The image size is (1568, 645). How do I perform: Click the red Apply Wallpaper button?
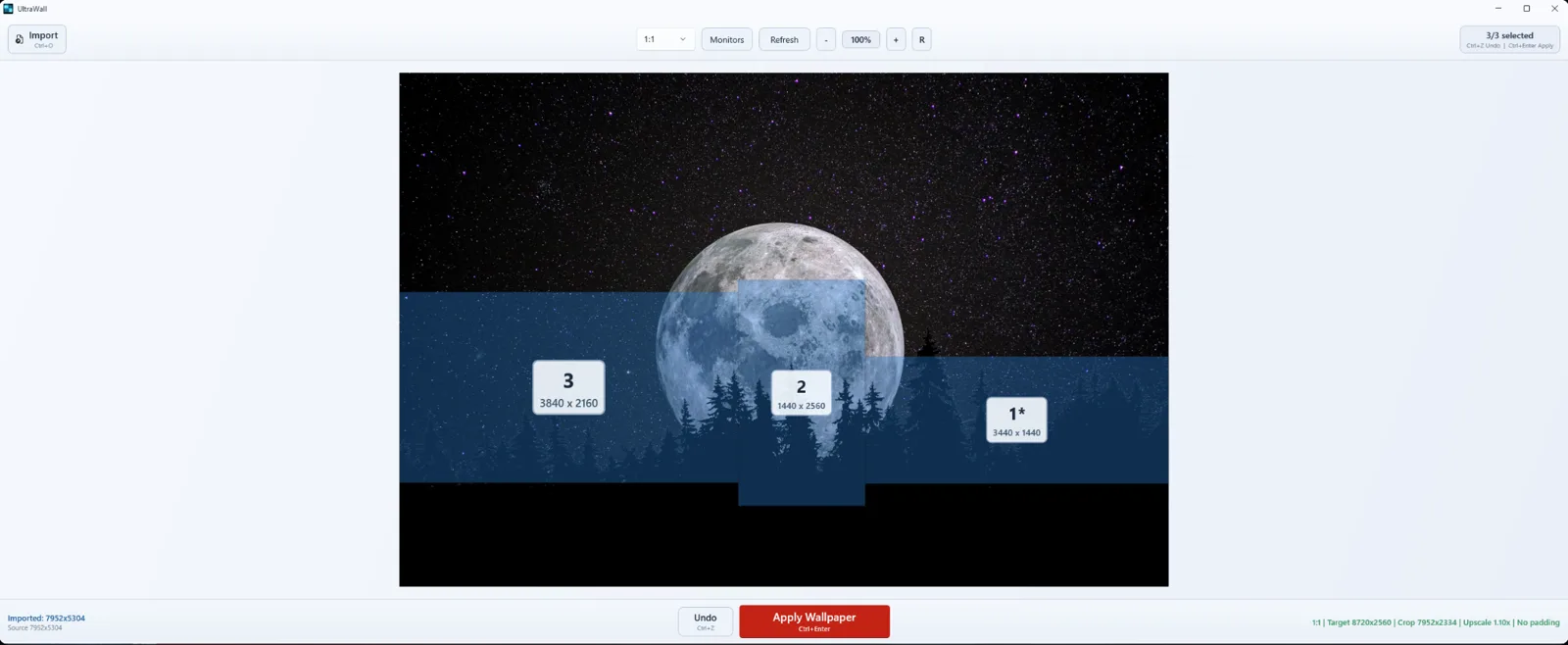[814, 621]
